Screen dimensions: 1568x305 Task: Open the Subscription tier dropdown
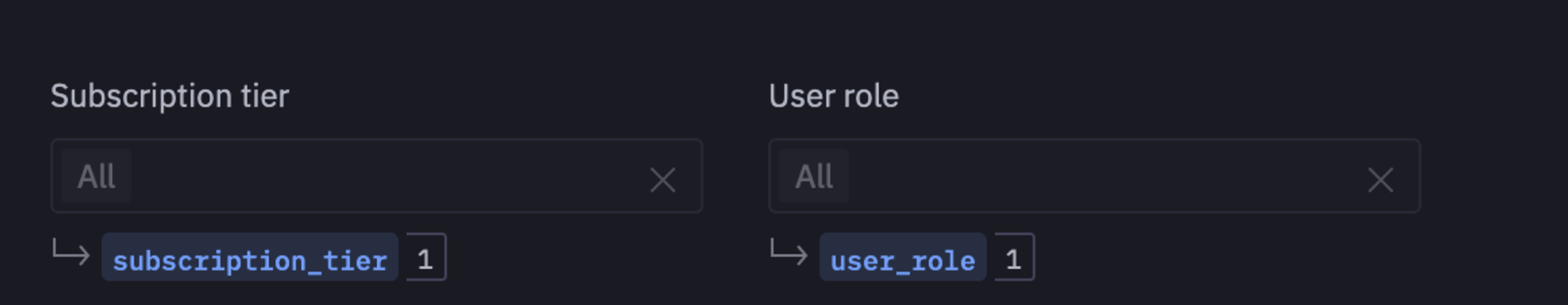pos(376,176)
